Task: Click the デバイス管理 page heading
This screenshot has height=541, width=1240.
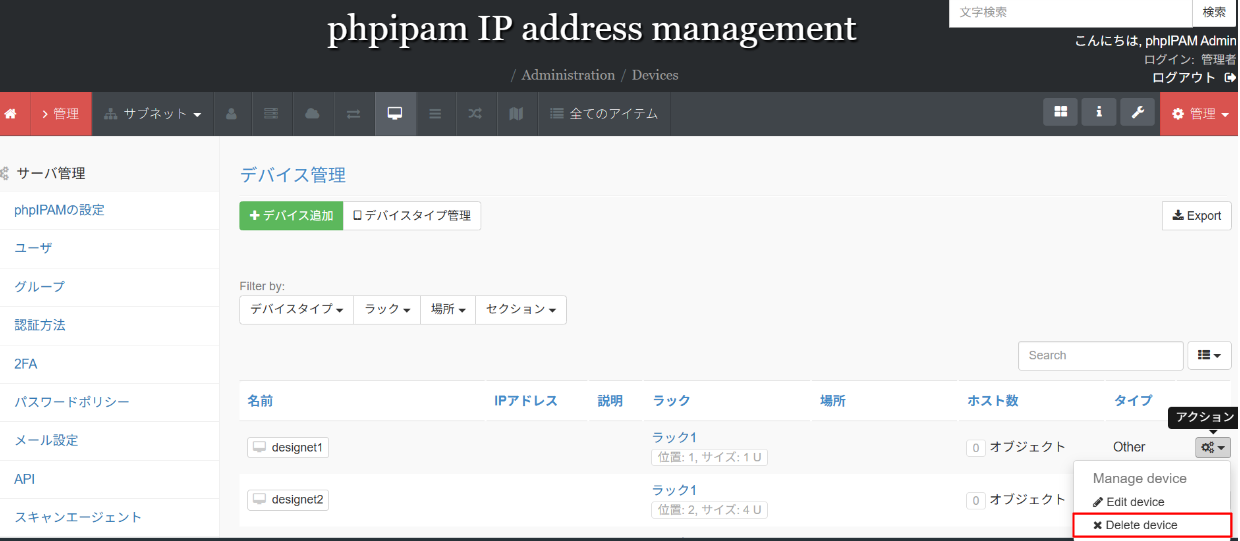Action: (293, 175)
